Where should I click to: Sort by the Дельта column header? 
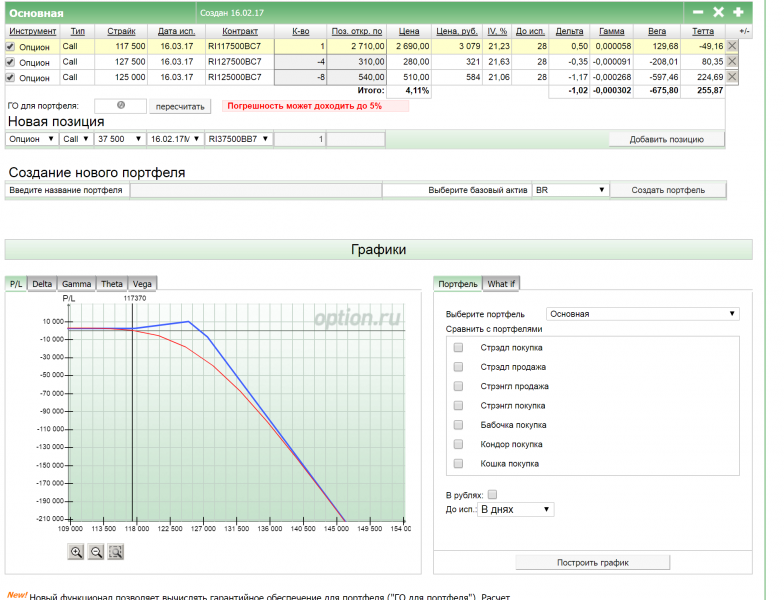[x=570, y=31]
